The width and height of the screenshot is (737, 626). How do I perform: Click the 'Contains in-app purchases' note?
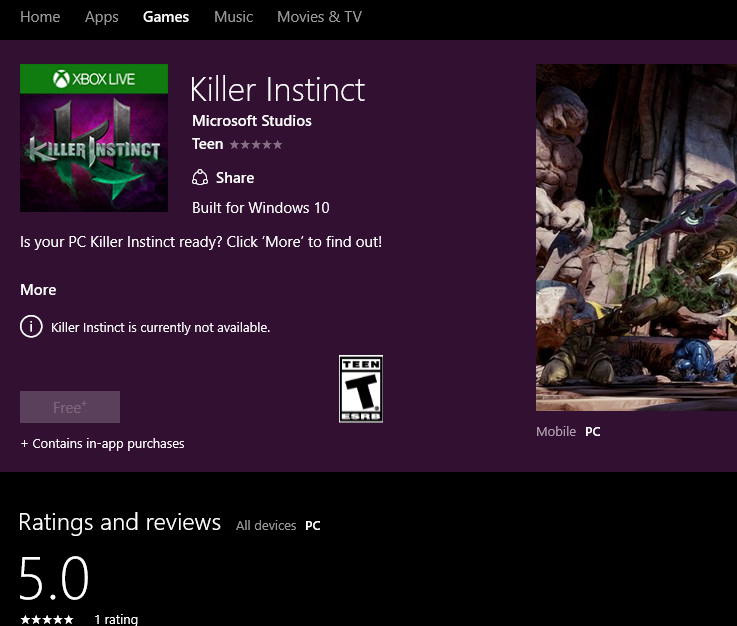click(x=102, y=444)
